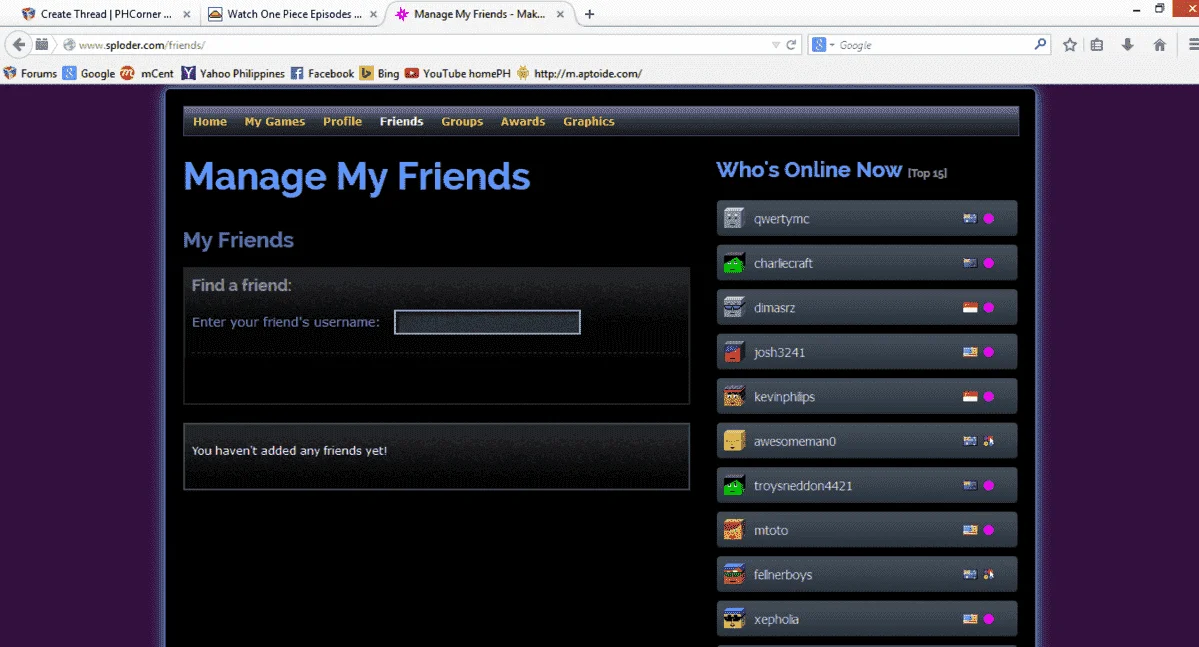Open the Bing bookmark
The image size is (1199, 647).
(x=379, y=73)
